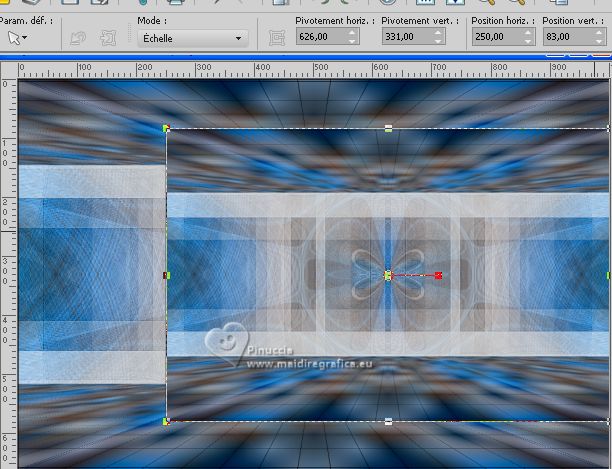Decrease Position vert. with down arrow

[x=599, y=41]
